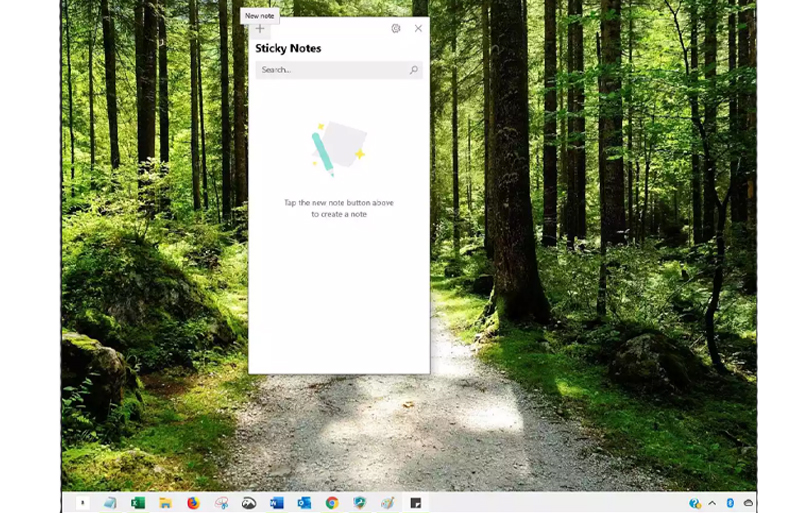Open Excel from the taskbar

tap(138, 503)
